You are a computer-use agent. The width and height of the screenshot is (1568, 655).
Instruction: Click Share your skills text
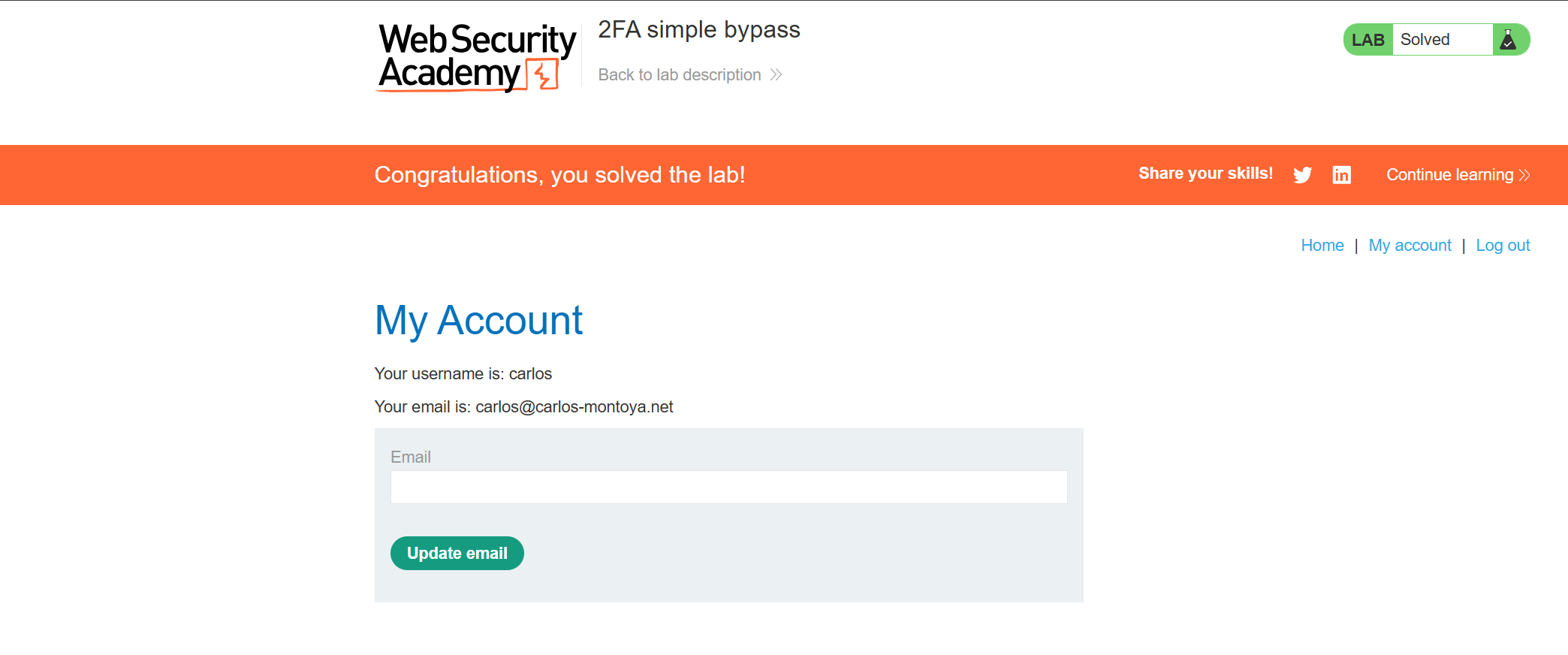pyautogui.click(x=1205, y=174)
